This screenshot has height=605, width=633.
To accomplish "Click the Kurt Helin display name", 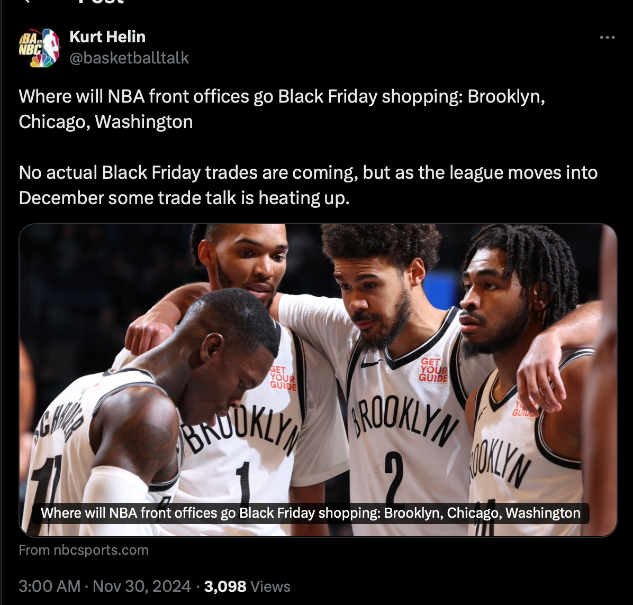I will [107, 37].
